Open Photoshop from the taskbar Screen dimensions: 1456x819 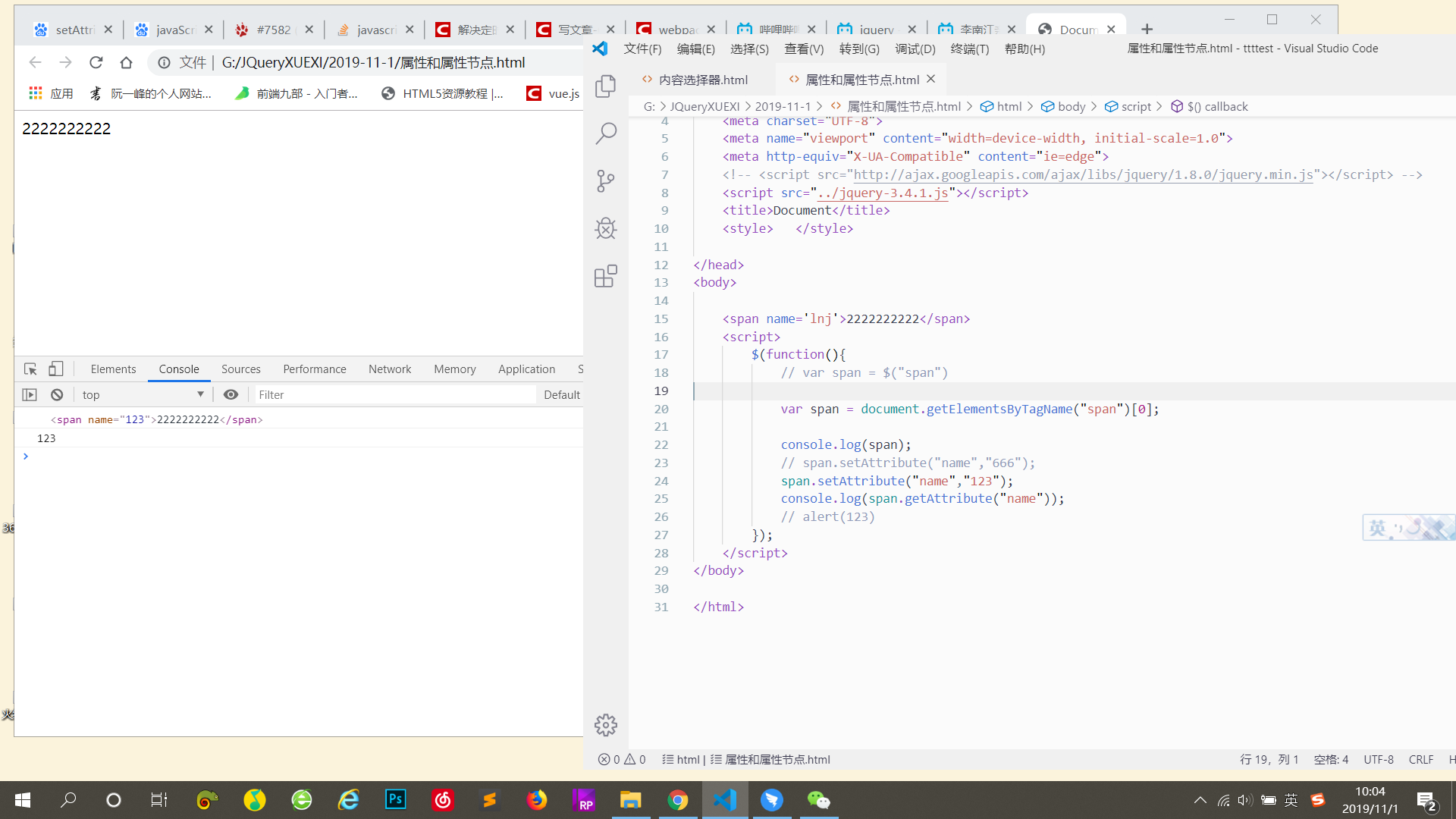[396, 800]
